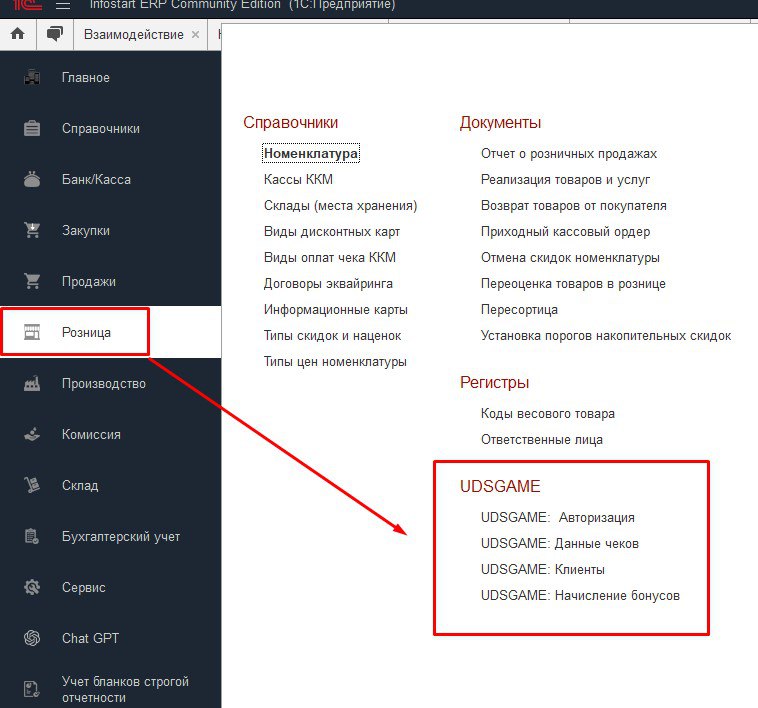The height and width of the screenshot is (708, 758).
Task: Open Типы скидок и наценок
Action: (332, 335)
